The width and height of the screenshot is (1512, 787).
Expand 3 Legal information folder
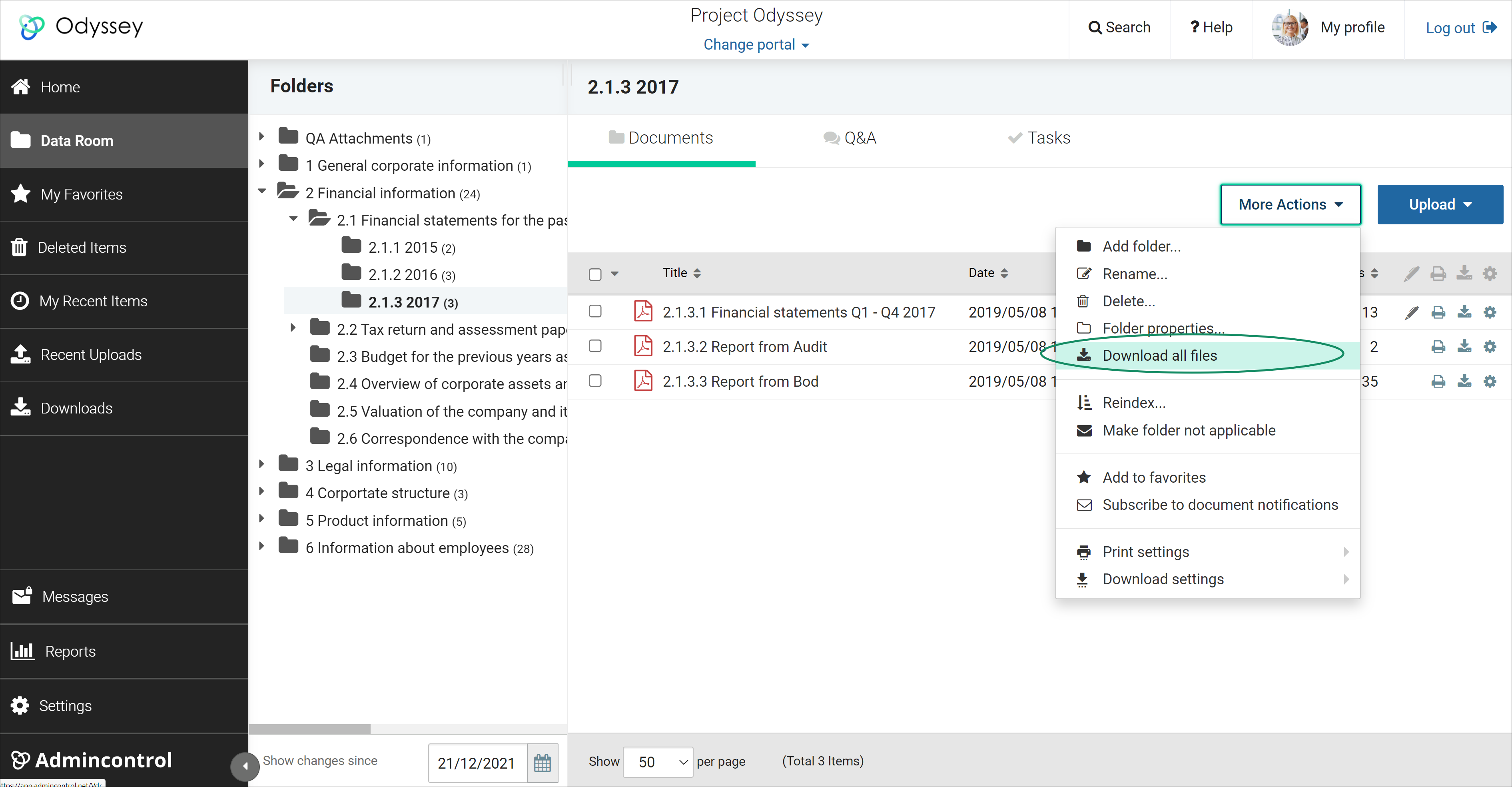(x=262, y=464)
